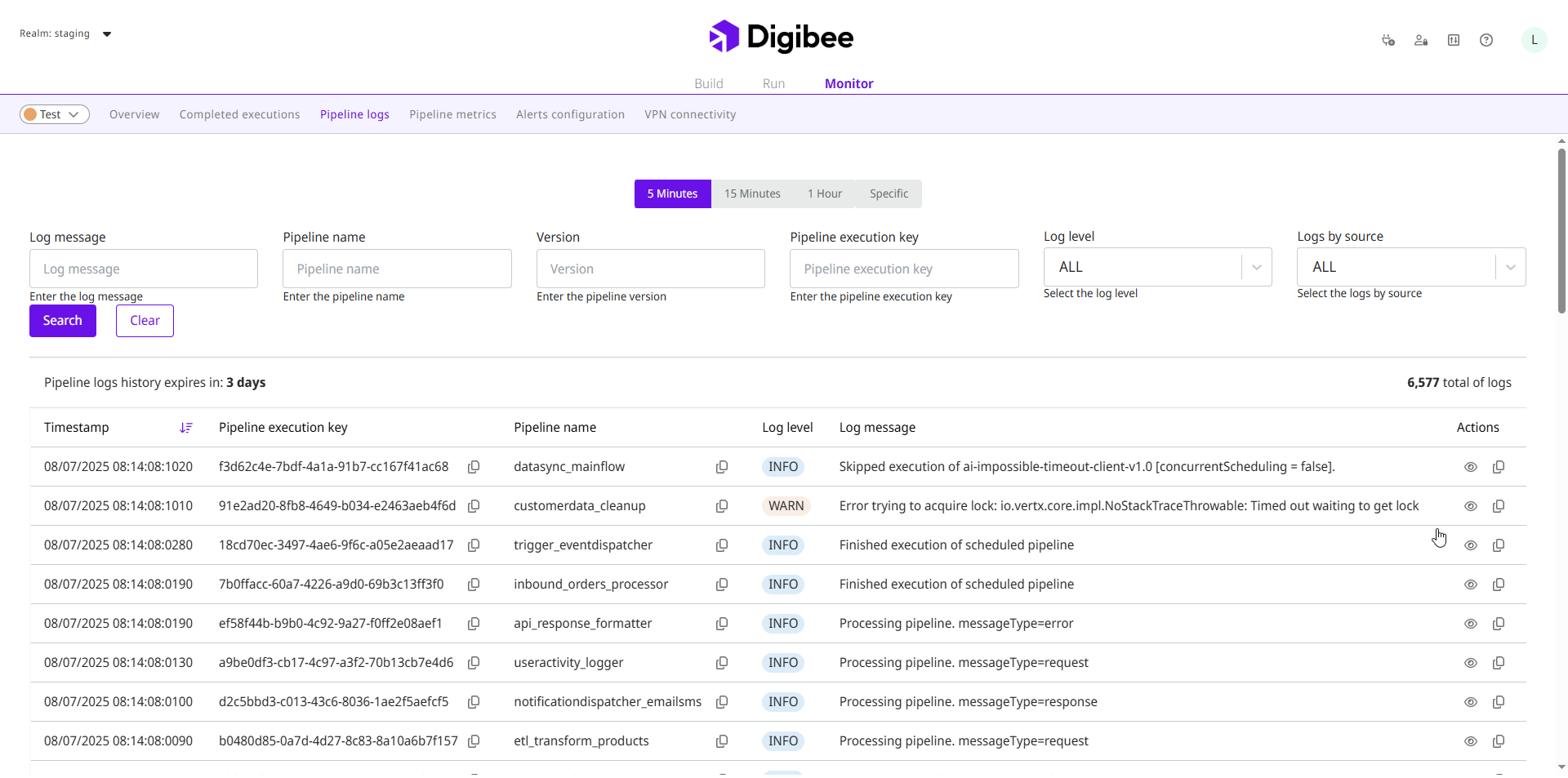This screenshot has width=1568, height=778.
Task: Select the 15 Minutes time range
Action: point(752,193)
